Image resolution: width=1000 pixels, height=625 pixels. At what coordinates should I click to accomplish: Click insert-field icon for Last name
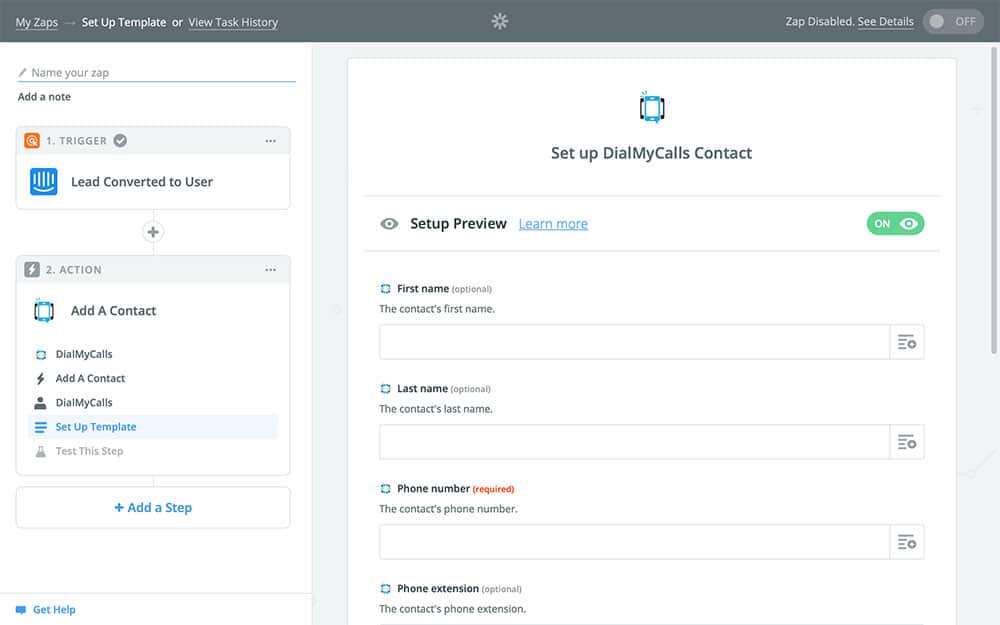pos(907,442)
